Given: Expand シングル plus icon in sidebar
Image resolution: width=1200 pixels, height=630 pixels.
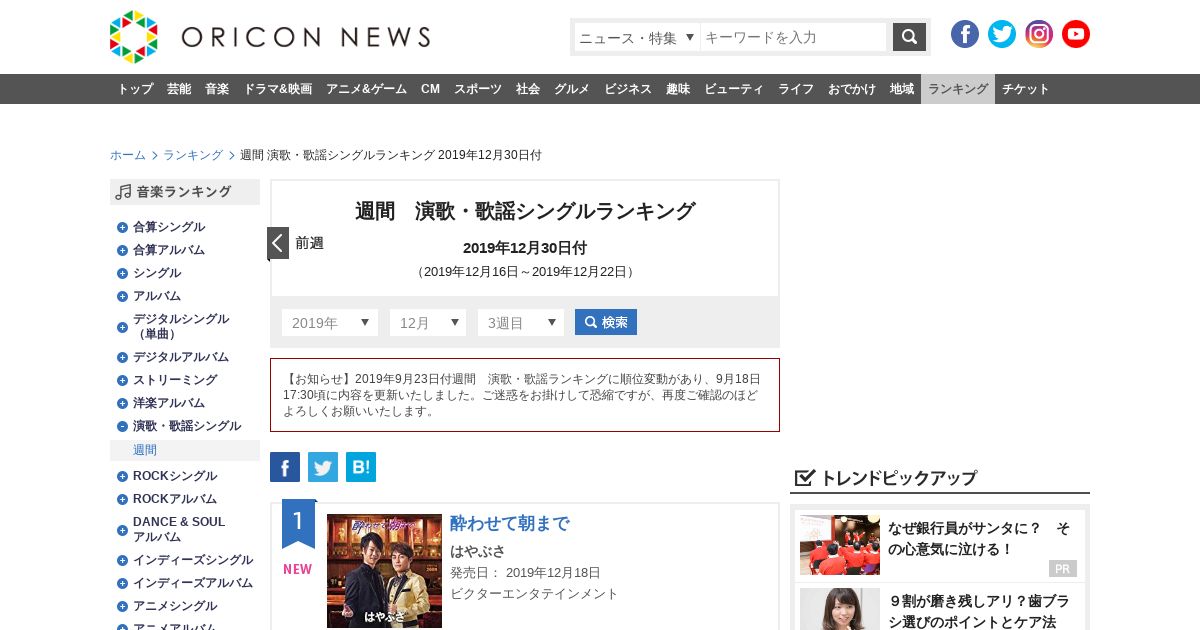Looking at the screenshot, I should point(122,273).
